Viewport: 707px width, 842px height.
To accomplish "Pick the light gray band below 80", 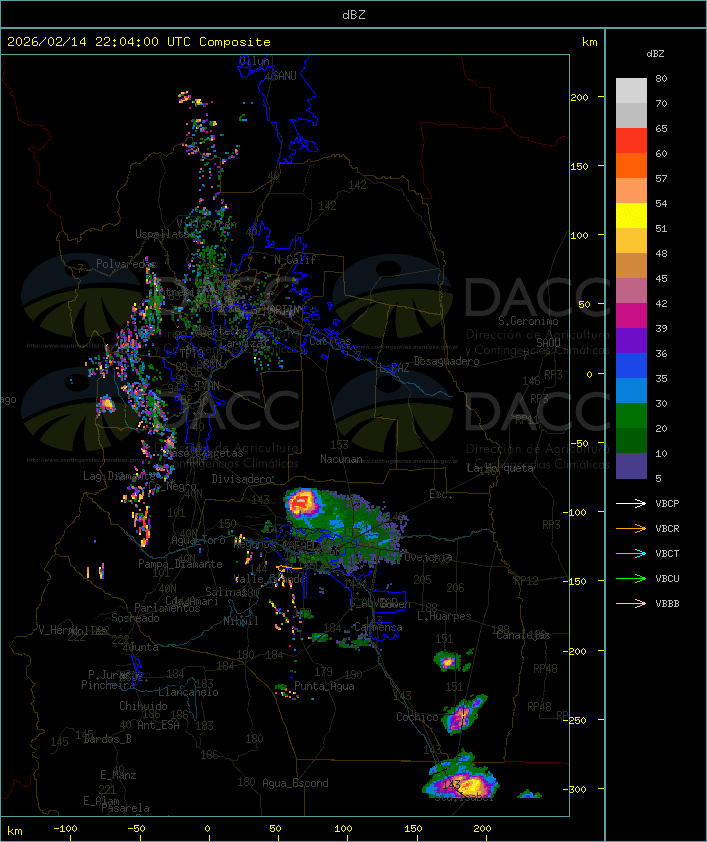I will 631,91.
